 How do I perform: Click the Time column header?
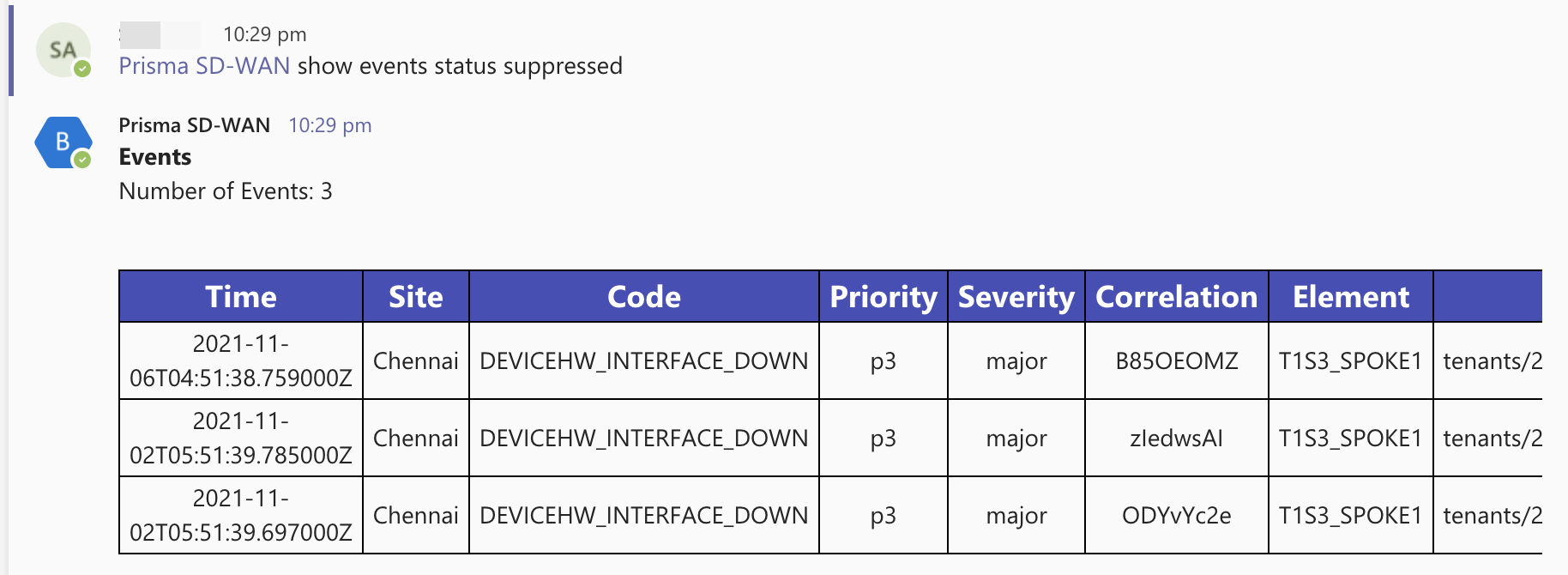241,297
